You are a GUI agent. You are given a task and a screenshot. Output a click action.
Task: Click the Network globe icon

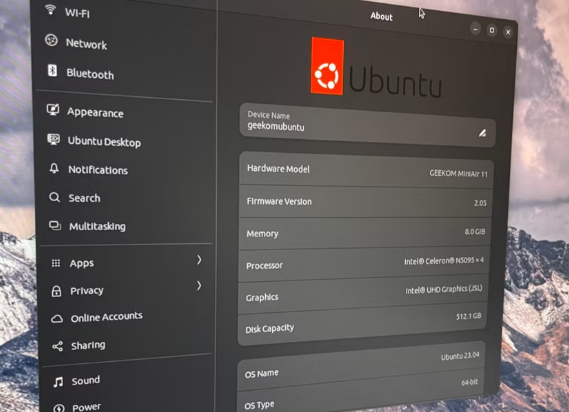pos(51,40)
